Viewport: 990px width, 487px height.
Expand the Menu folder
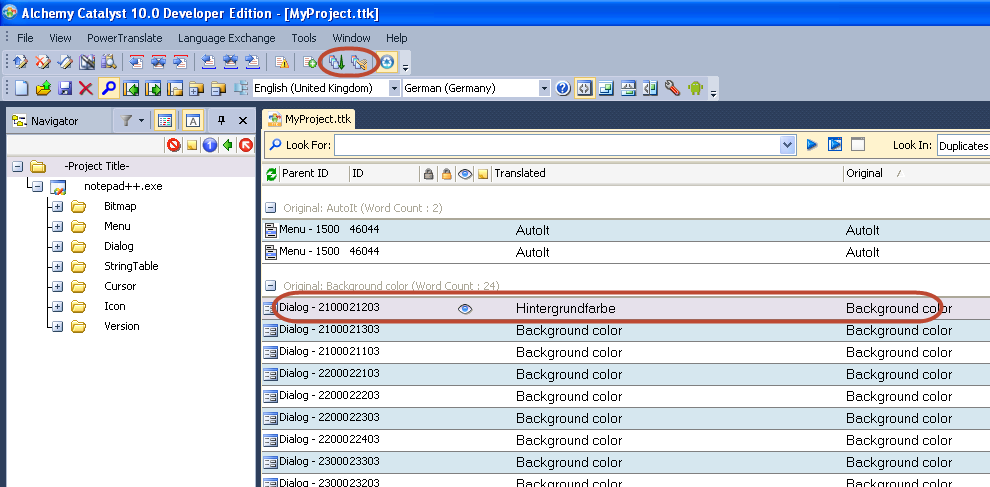57,227
